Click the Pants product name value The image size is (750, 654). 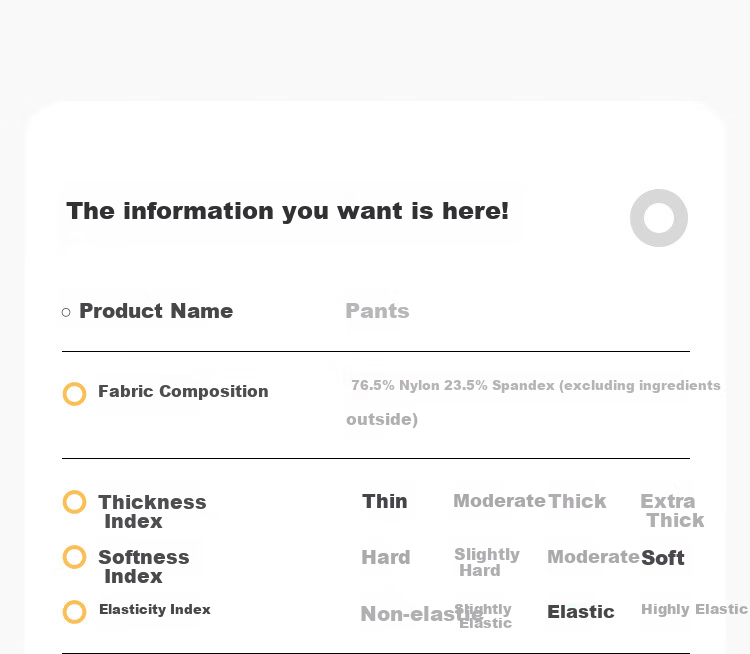[377, 311]
